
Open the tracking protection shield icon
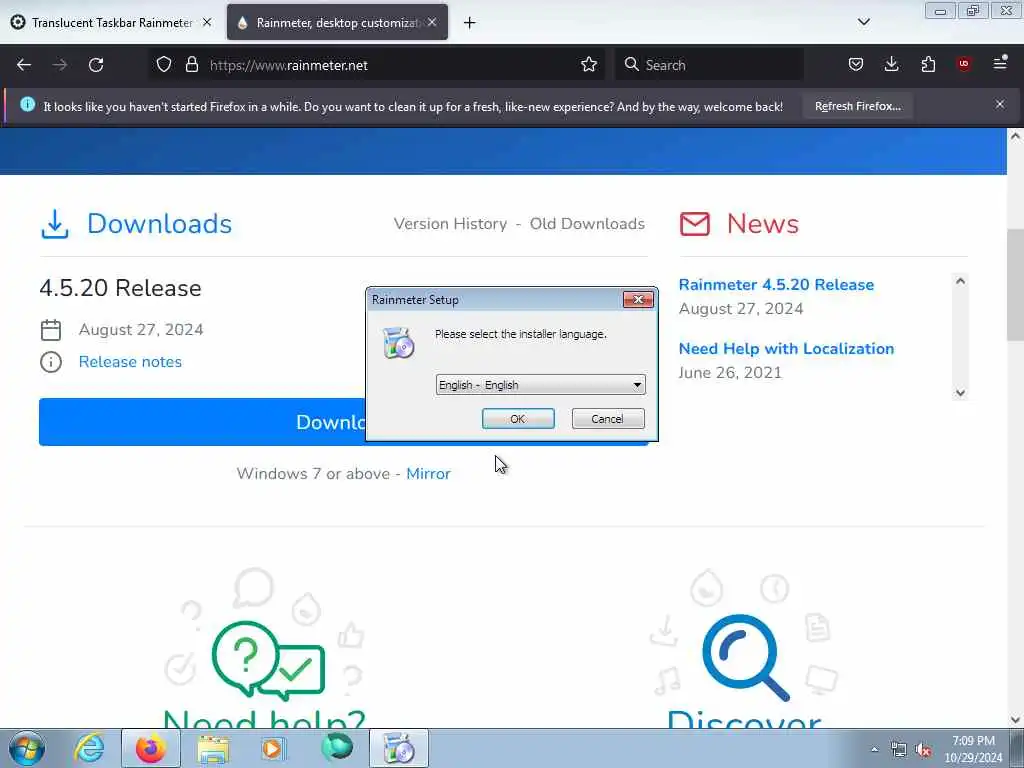164,65
